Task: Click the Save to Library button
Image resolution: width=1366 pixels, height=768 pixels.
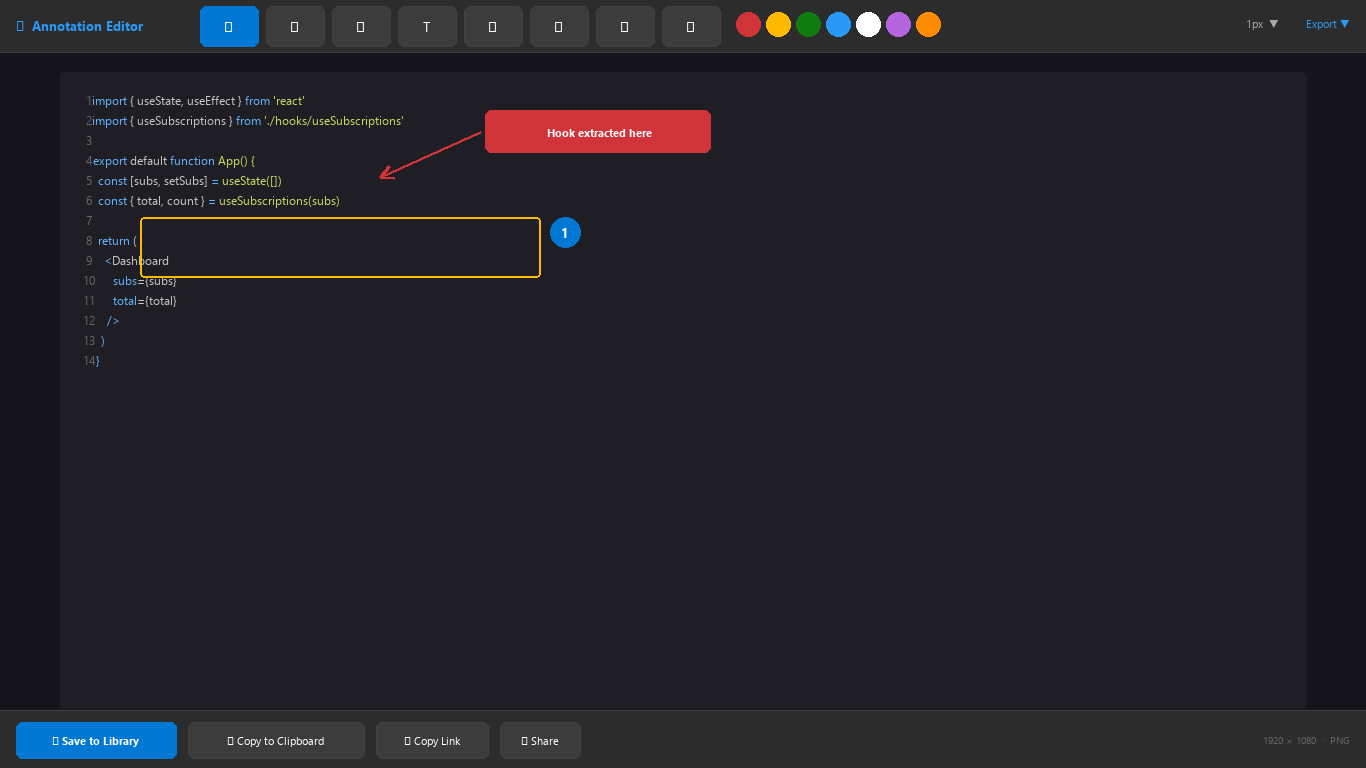Action: click(96, 741)
